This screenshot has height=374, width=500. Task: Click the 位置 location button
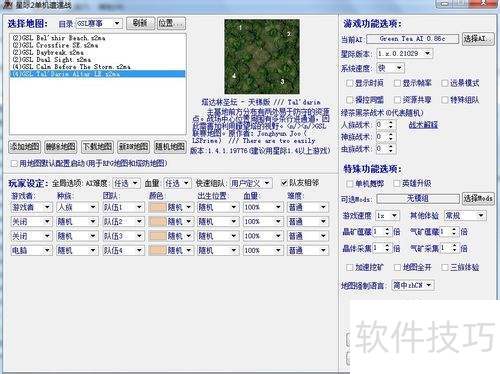(171, 23)
